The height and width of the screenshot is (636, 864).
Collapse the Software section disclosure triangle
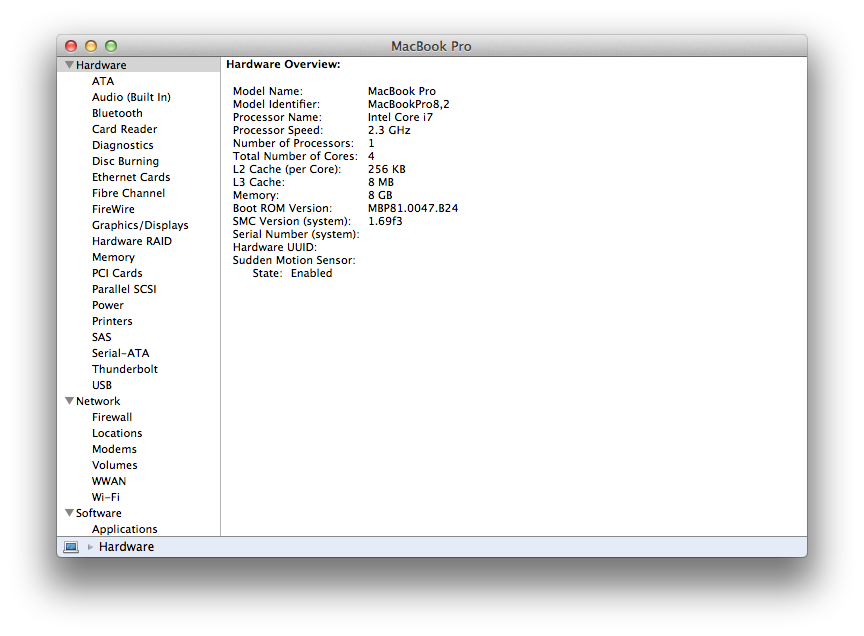pos(69,513)
